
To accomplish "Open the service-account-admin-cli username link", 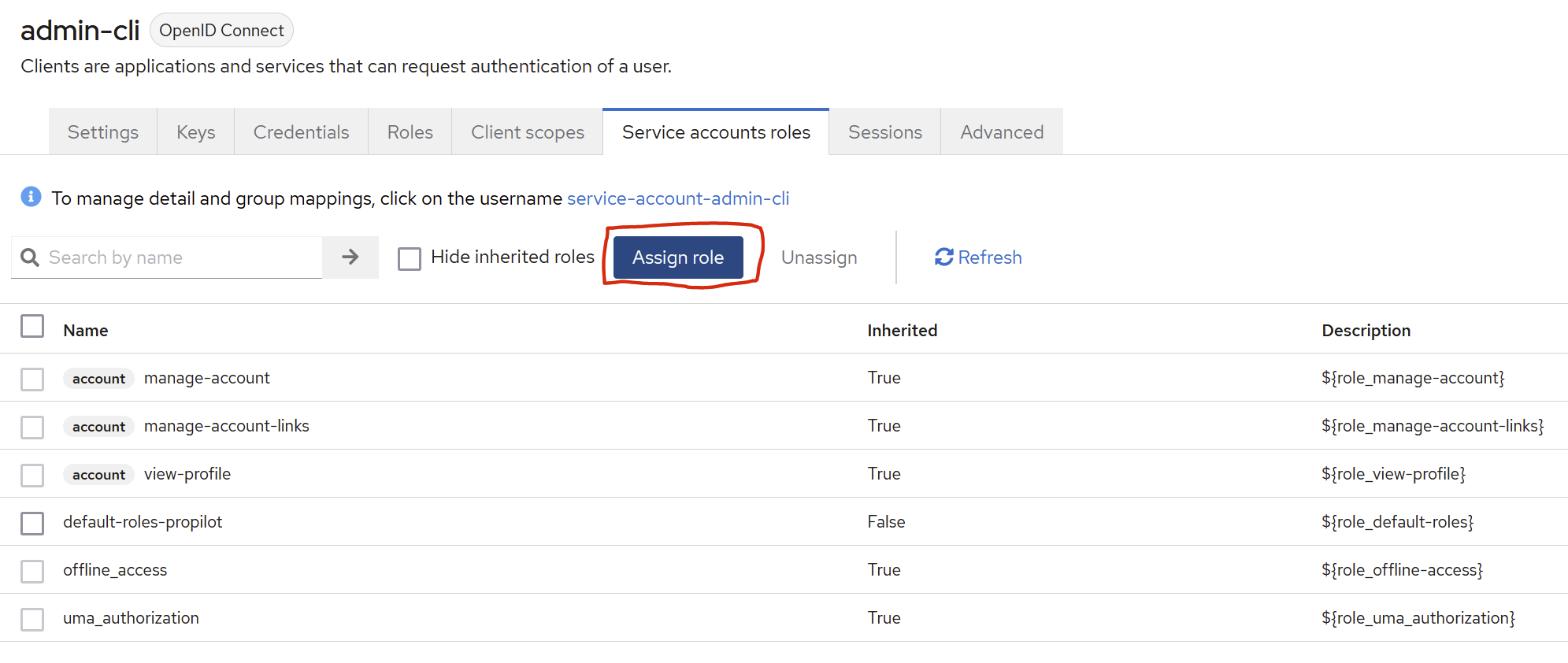I will click(678, 198).
